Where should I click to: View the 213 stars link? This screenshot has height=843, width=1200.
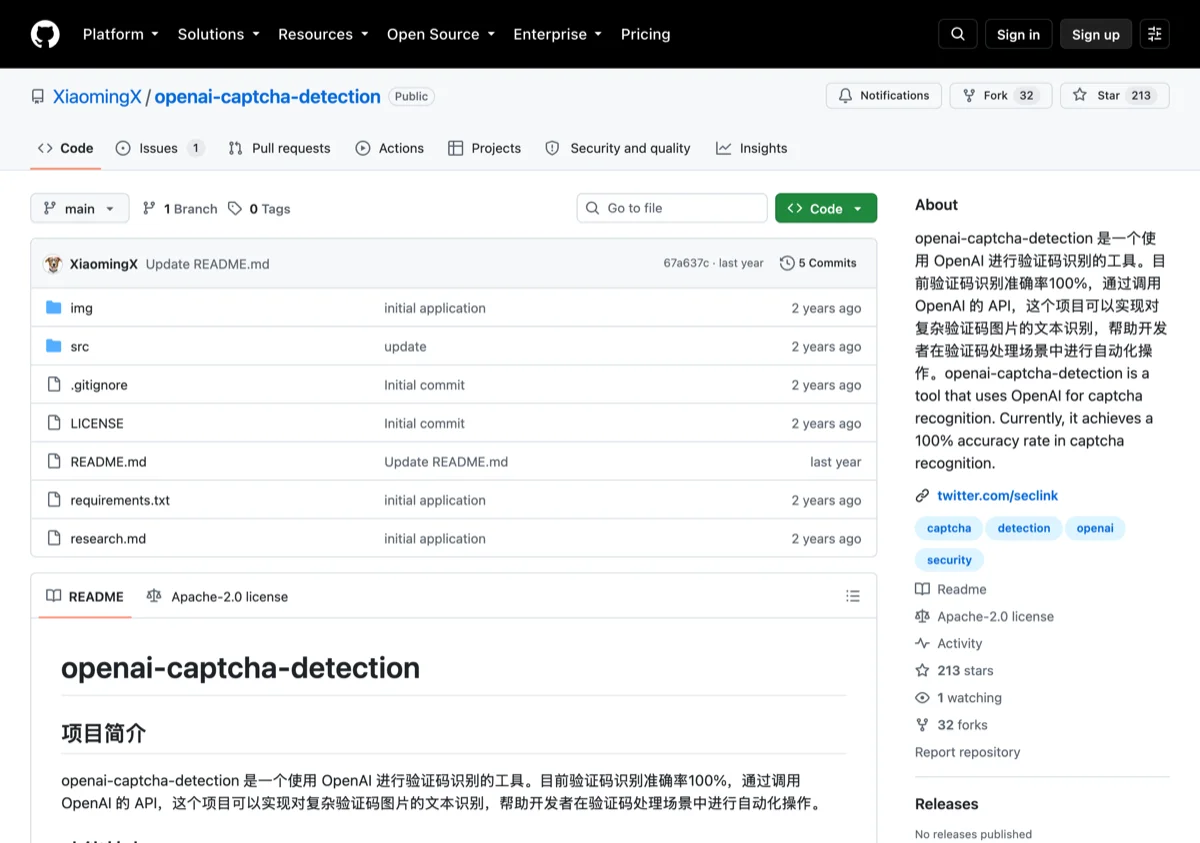point(955,670)
